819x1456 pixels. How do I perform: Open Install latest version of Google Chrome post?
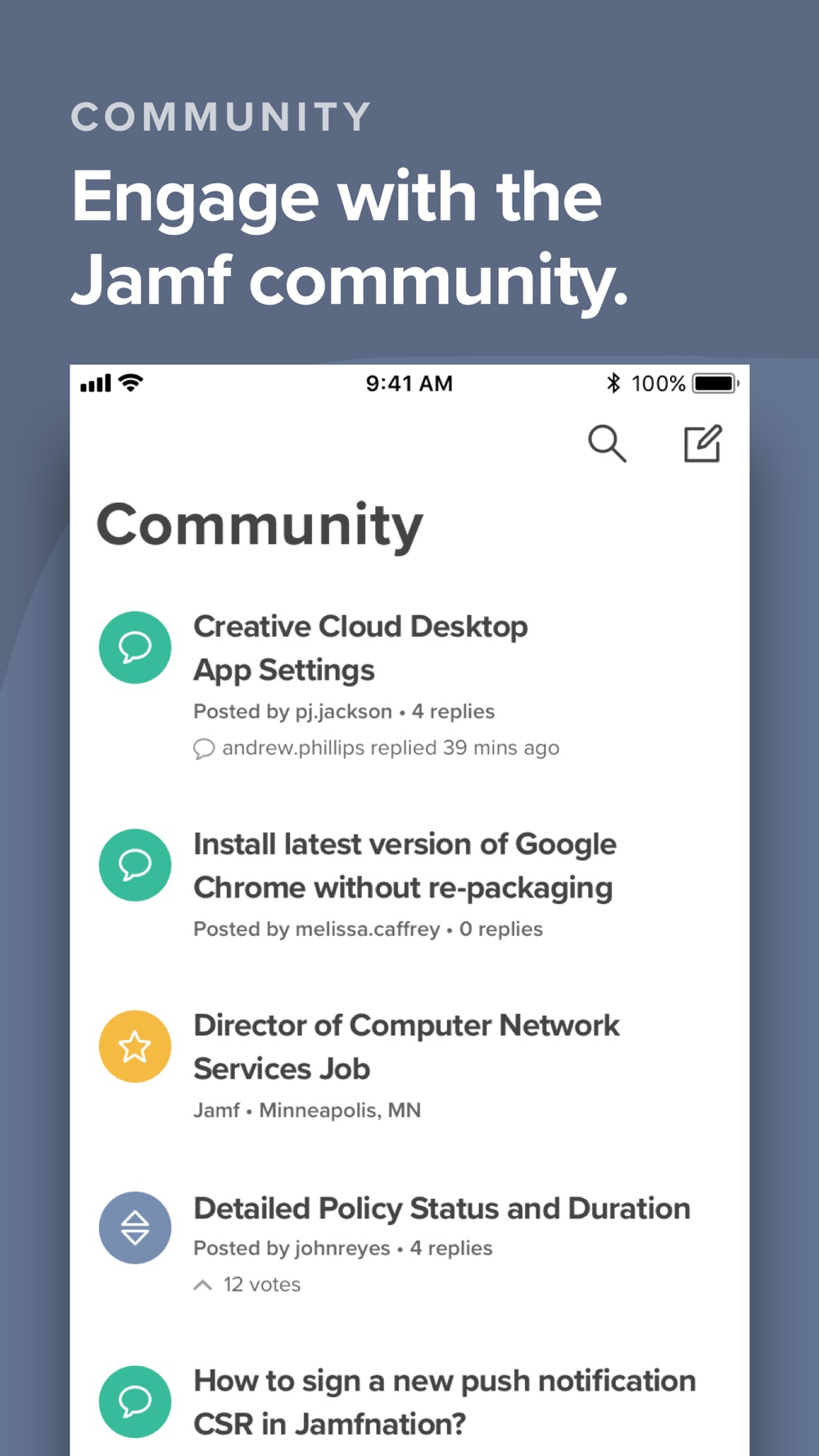pyautogui.click(x=405, y=866)
